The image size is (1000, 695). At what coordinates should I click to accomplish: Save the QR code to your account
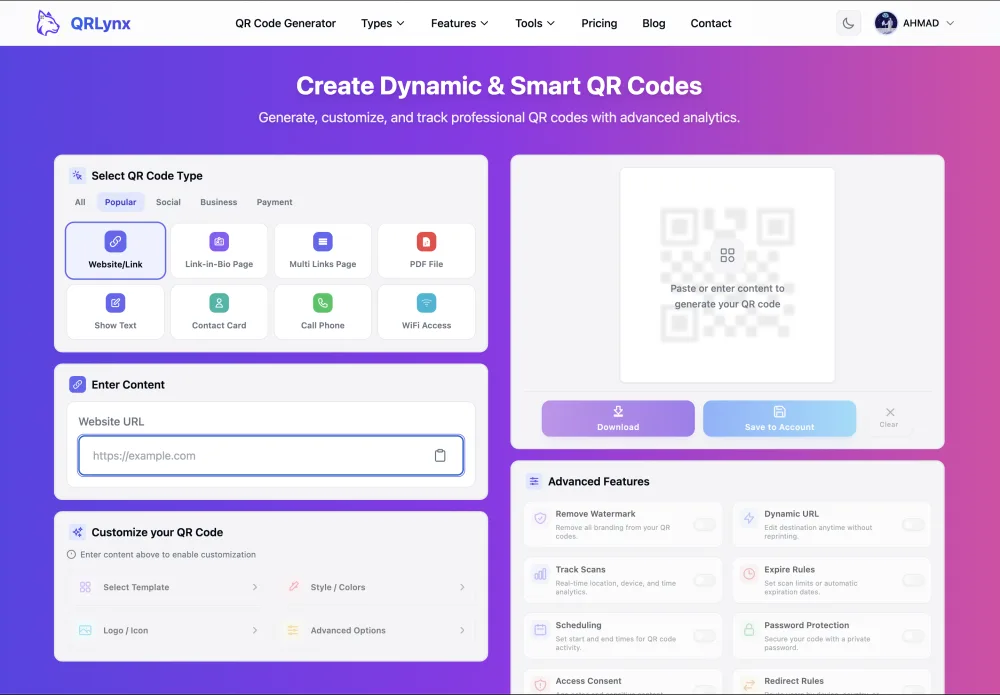coord(779,418)
